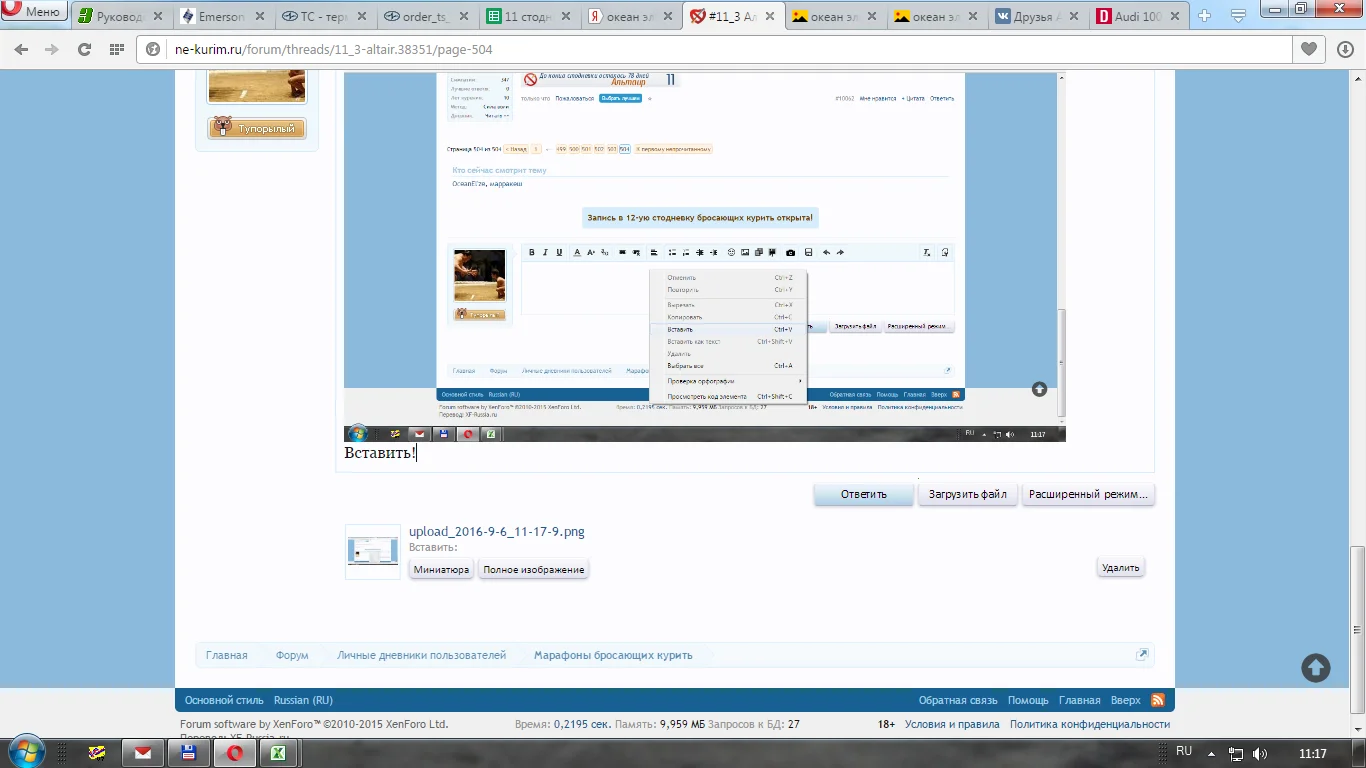The width and height of the screenshot is (1366, 768).
Task: Open the breadcrumb quick-navigation jump icon
Action: [1142, 655]
